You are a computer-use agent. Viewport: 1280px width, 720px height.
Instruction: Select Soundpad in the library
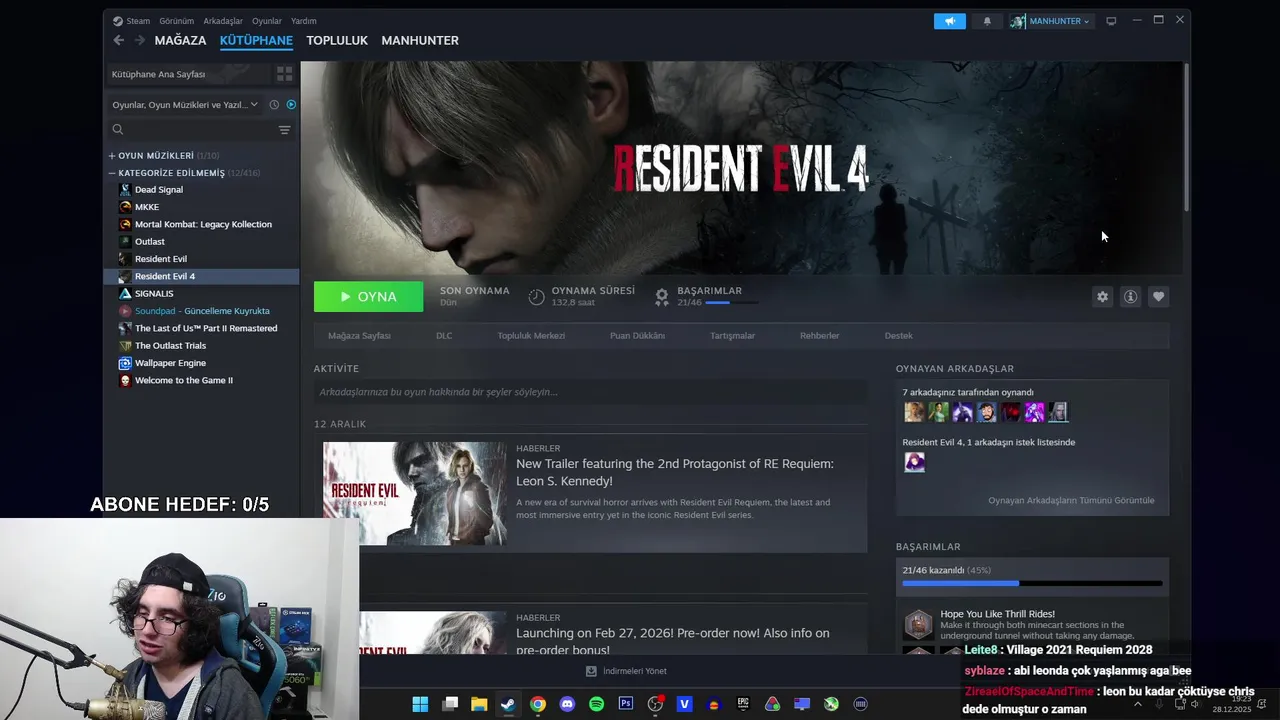202,311
